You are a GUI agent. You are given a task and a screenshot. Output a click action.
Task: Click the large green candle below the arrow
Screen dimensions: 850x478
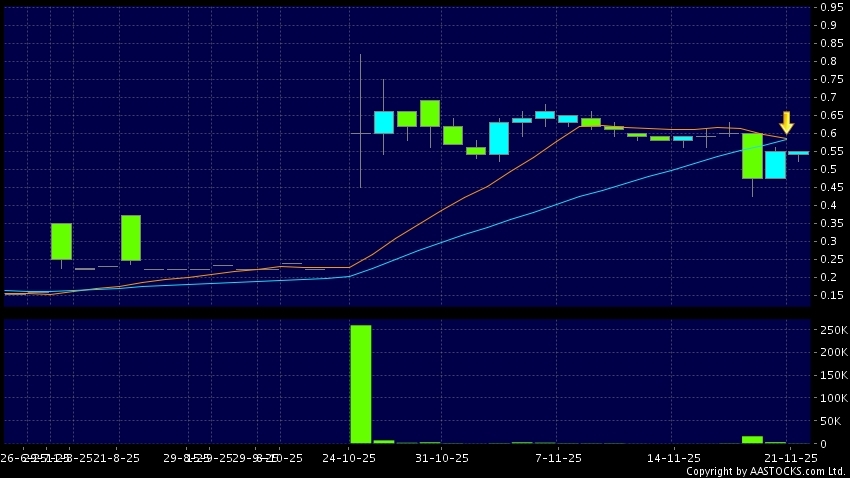(x=752, y=156)
